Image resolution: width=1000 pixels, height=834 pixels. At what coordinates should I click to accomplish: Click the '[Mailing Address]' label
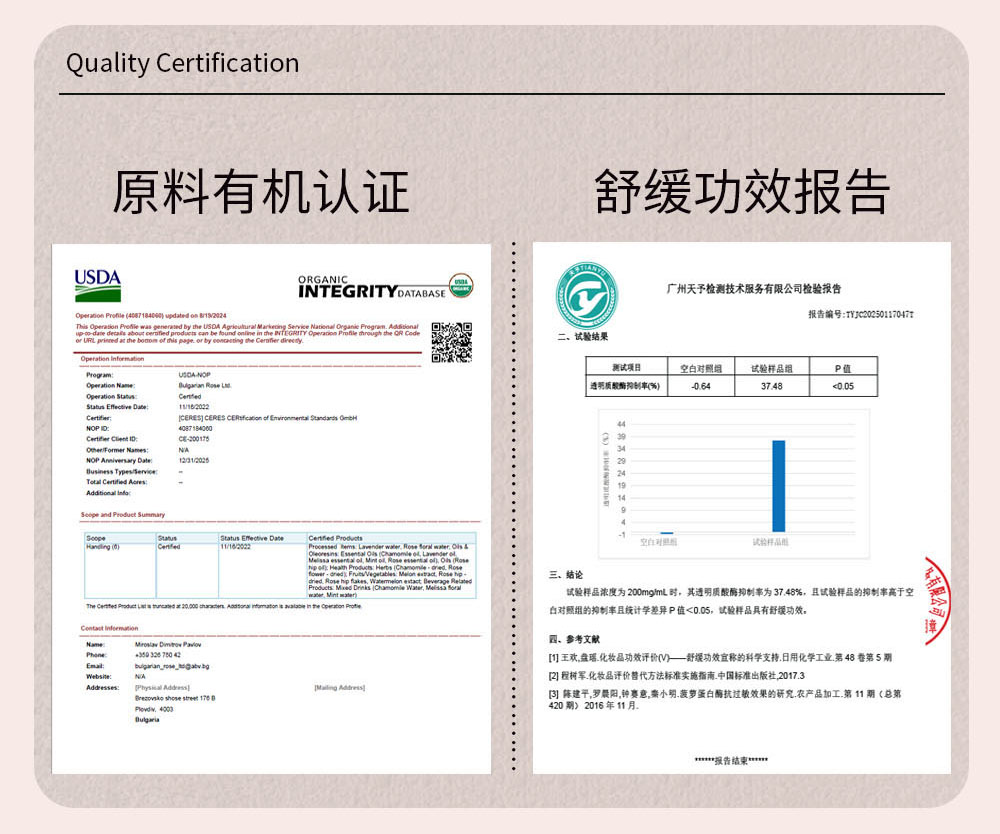(x=340, y=687)
